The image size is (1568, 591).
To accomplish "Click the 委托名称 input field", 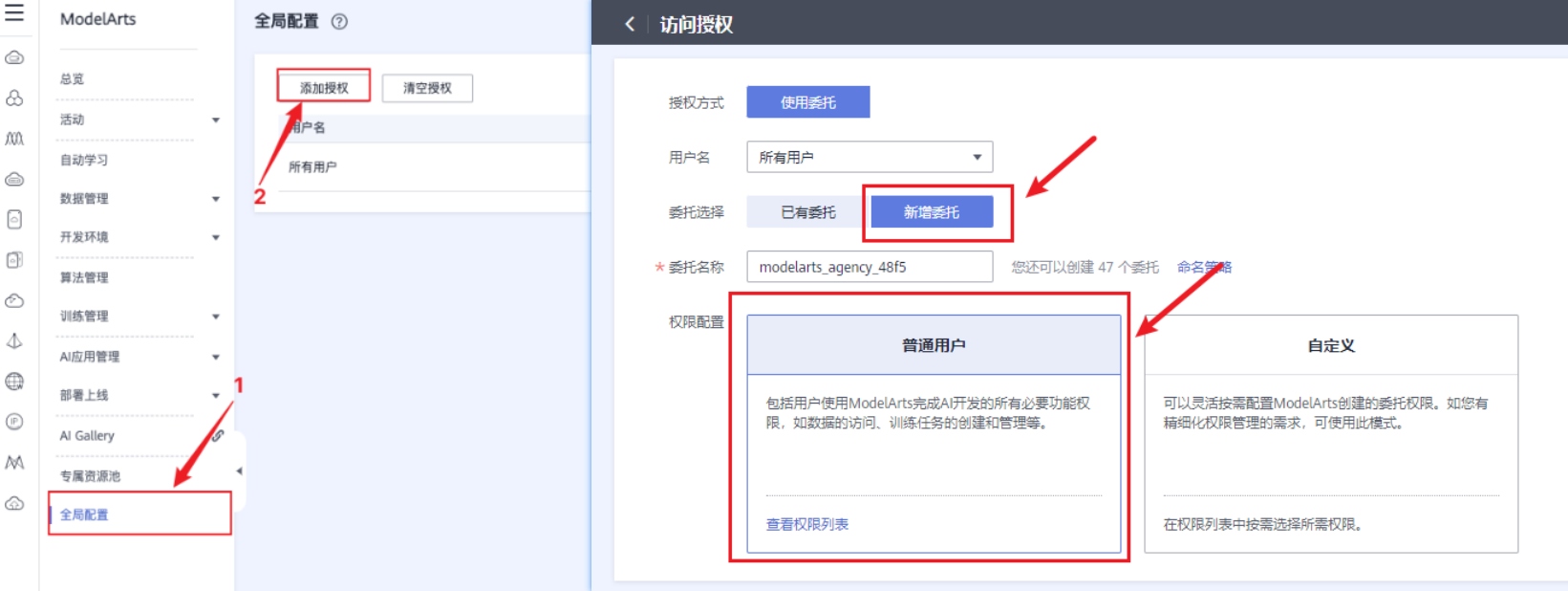I will pos(870,267).
